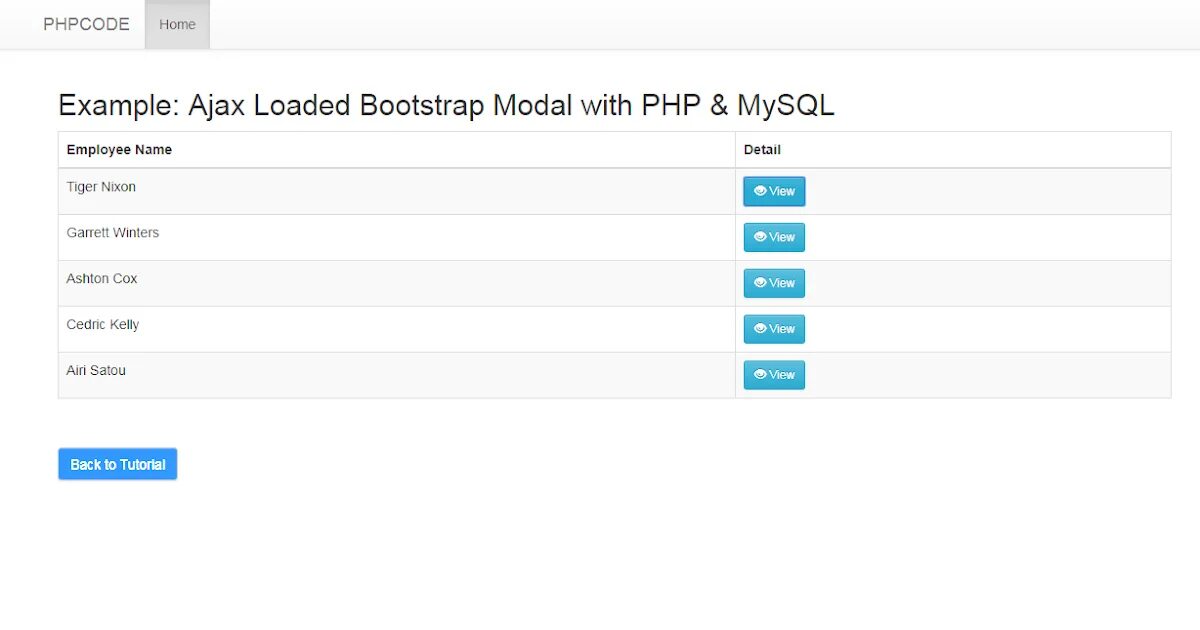The width and height of the screenshot is (1200, 630).
Task: Click the Ashton Cox name cell
Action: tap(102, 279)
